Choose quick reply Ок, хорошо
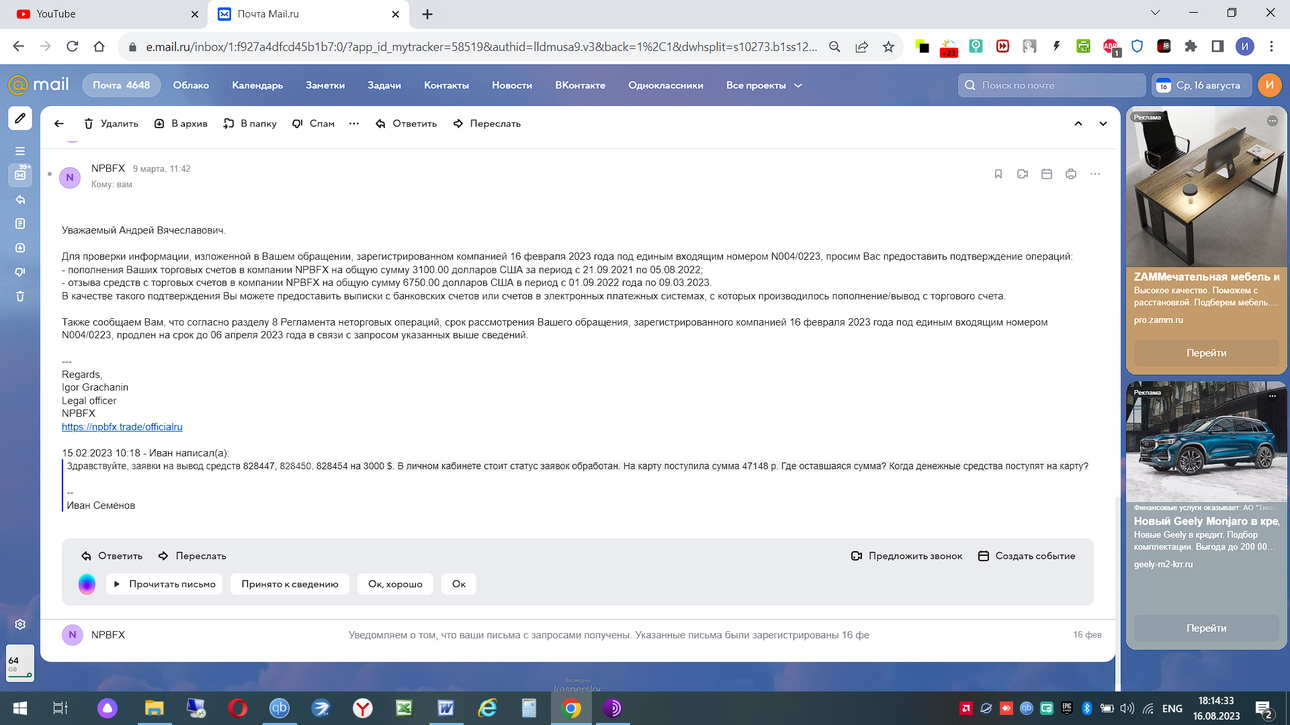 [x=395, y=584]
